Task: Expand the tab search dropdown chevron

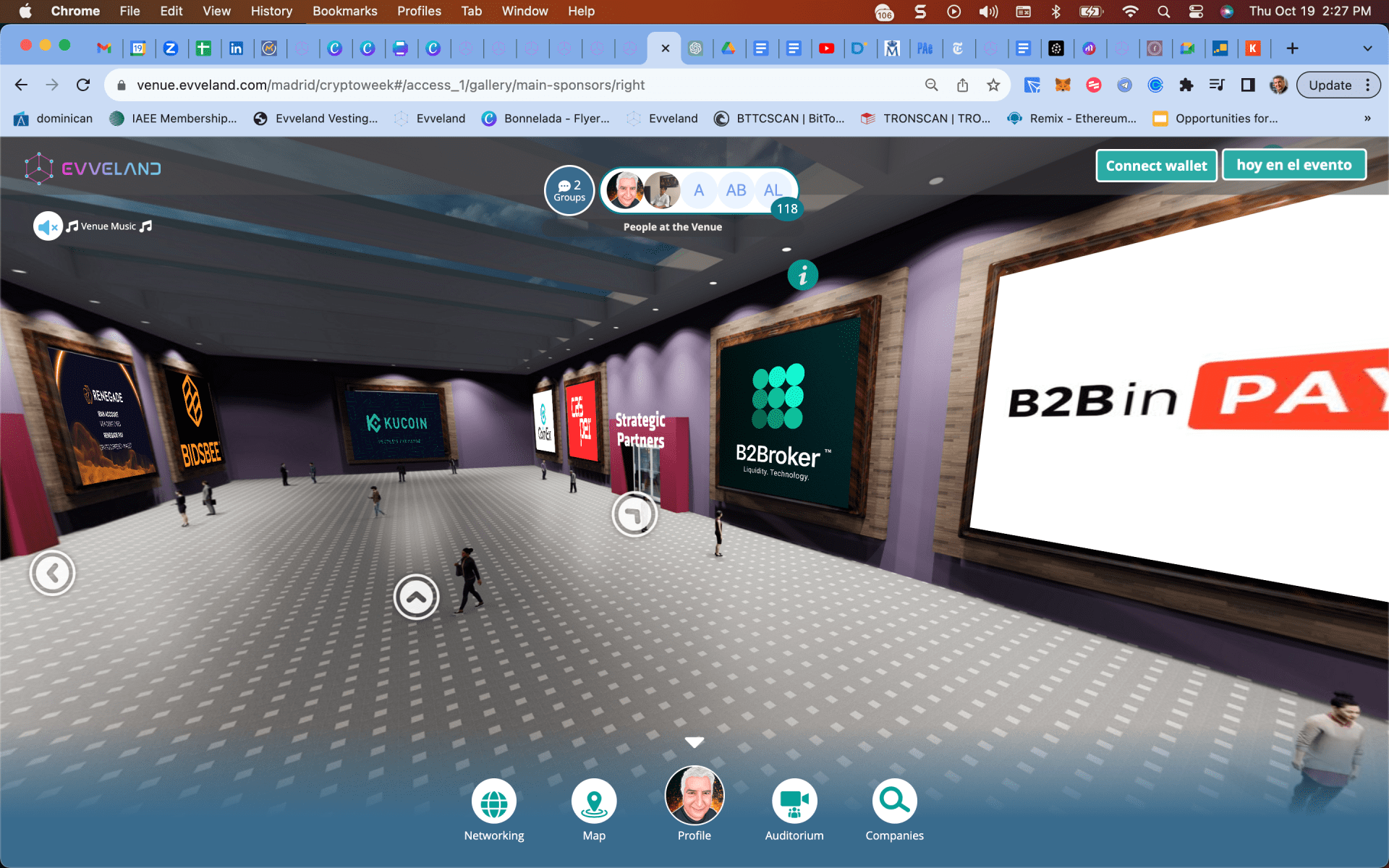Action: pyautogui.click(x=1367, y=48)
